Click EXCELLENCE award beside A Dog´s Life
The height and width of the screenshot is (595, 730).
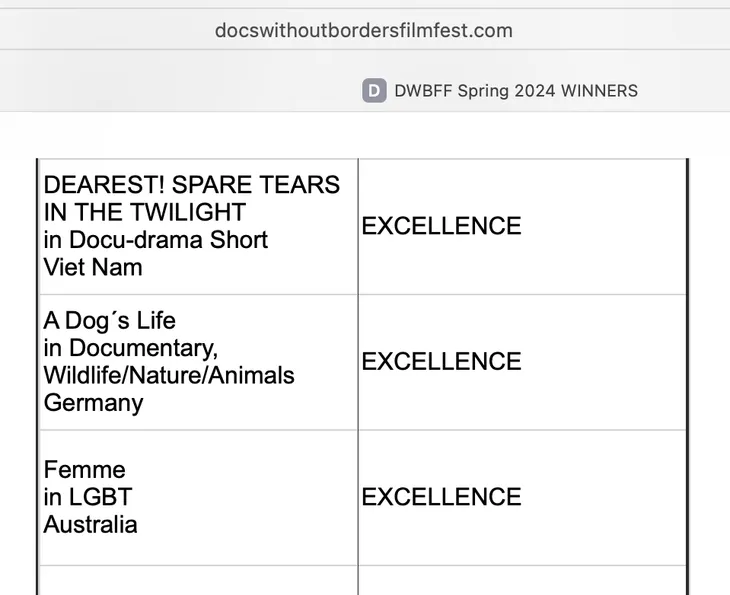441,362
